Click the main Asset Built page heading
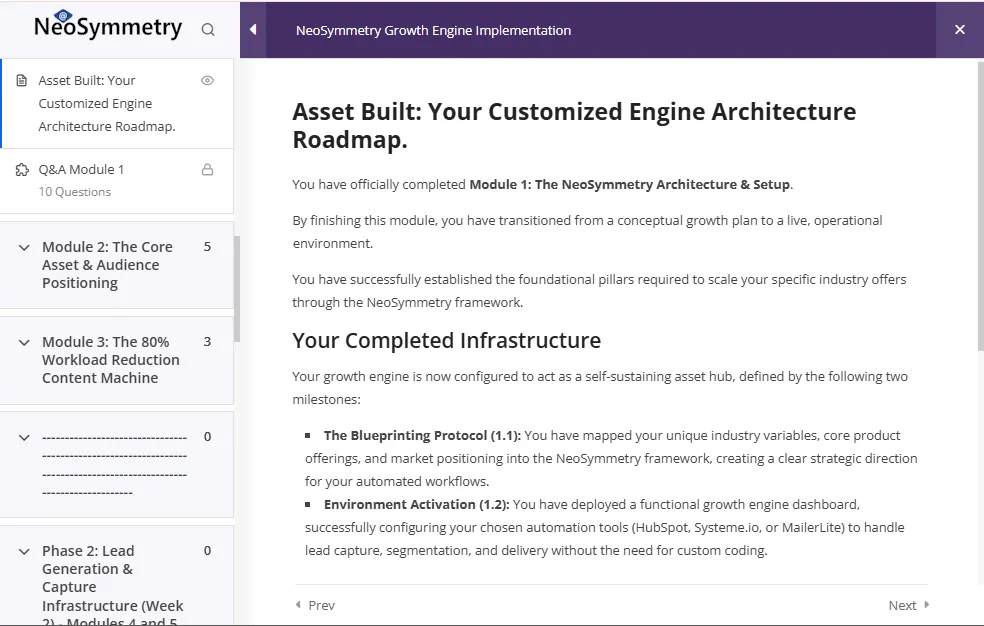Viewport: 984px width, 626px height. tap(574, 125)
